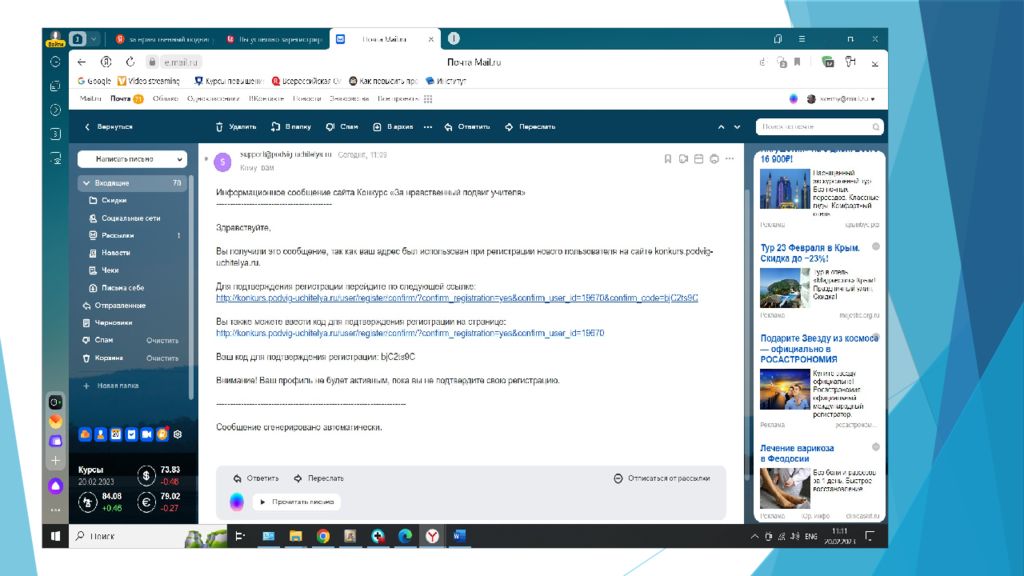This screenshot has width=1024, height=576.
Task: Open the Новости folder
Action: (x=116, y=253)
